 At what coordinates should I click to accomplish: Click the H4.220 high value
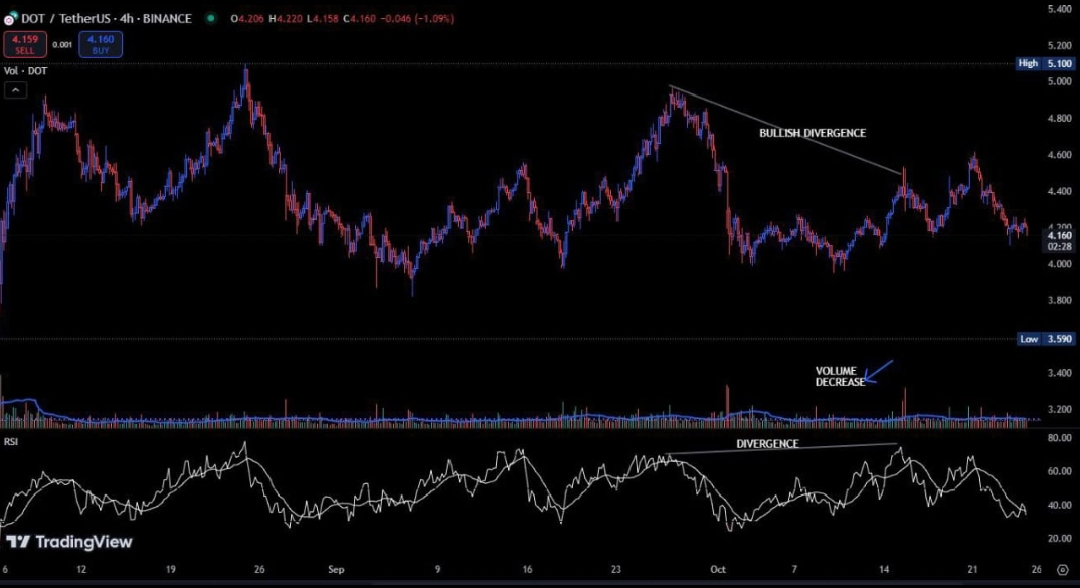(x=285, y=19)
